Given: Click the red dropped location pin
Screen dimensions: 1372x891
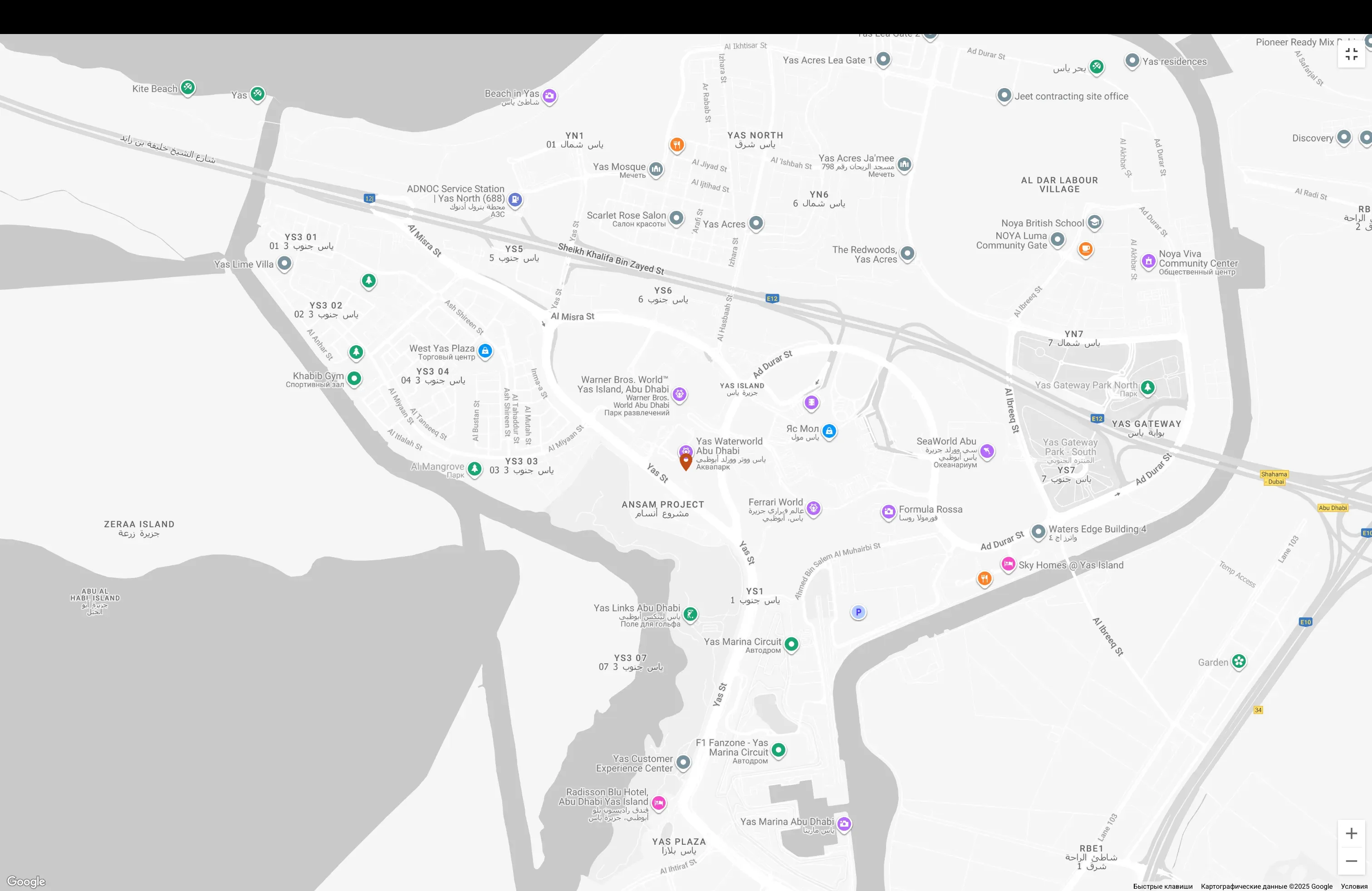Looking at the screenshot, I should click(x=686, y=461).
